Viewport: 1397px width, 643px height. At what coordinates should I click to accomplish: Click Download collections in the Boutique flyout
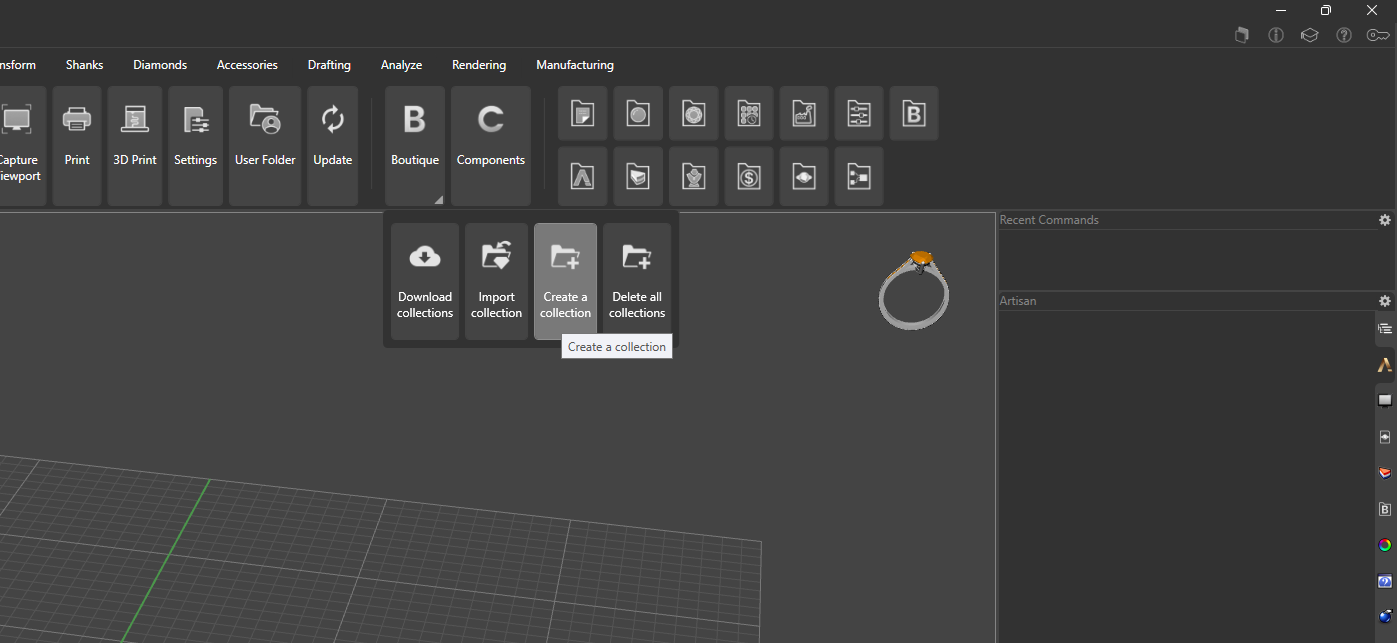coord(425,281)
